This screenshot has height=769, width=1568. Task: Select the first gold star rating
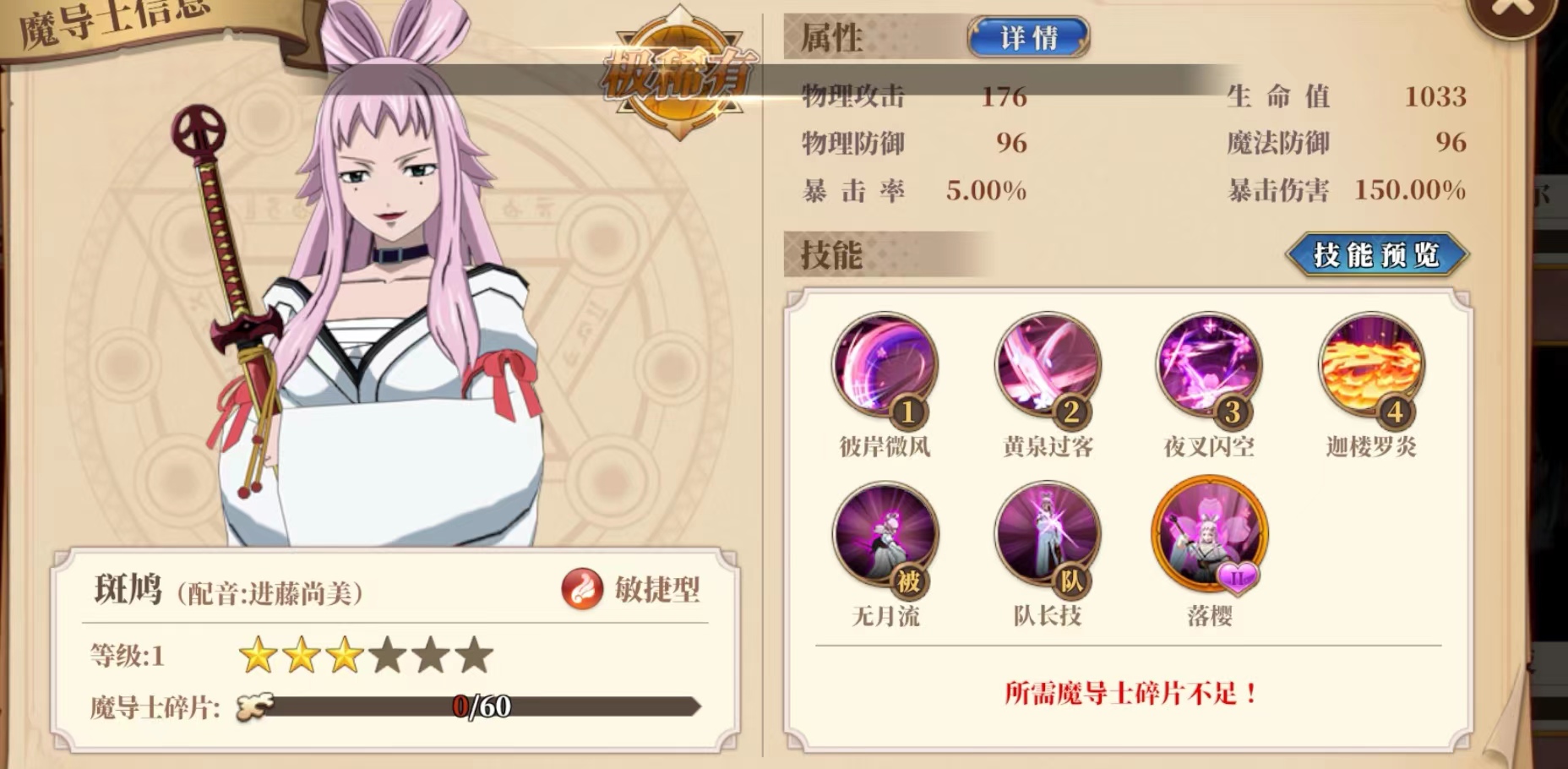point(258,655)
